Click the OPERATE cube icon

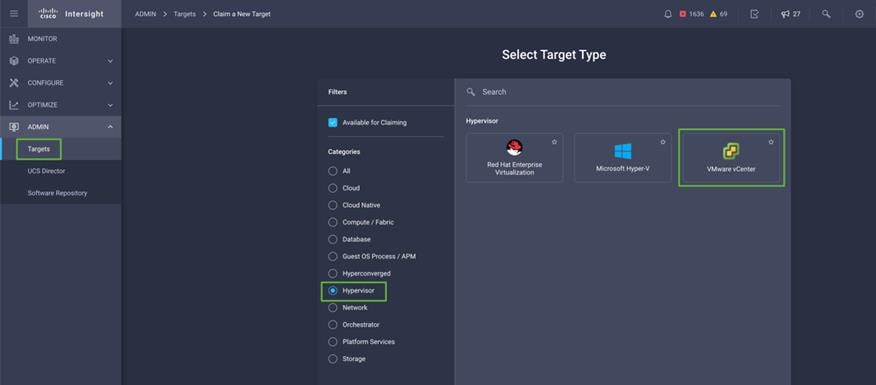tap(14, 61)
